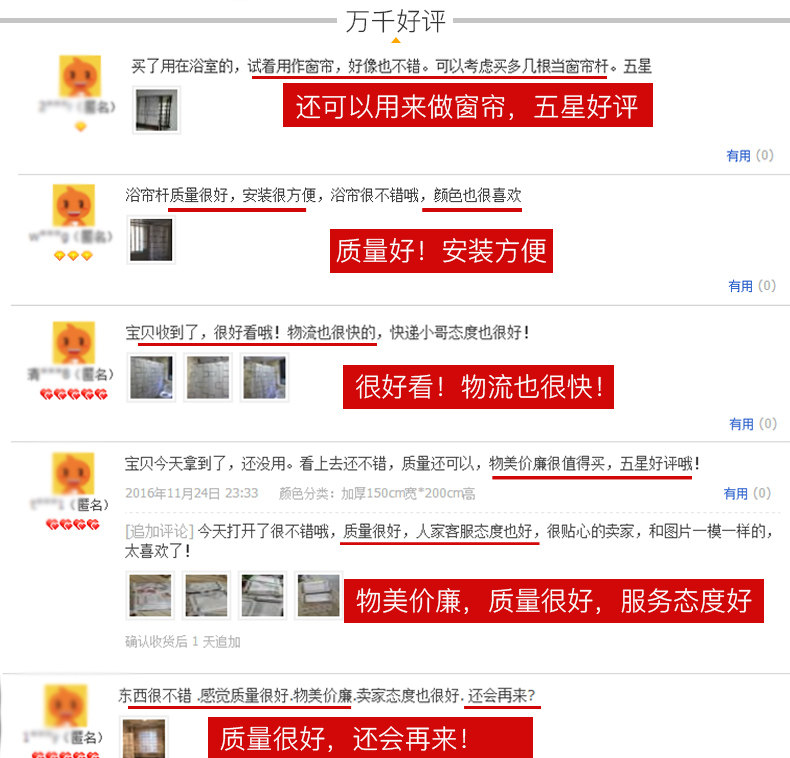Click the second reviewer's orange avatar

74,206
